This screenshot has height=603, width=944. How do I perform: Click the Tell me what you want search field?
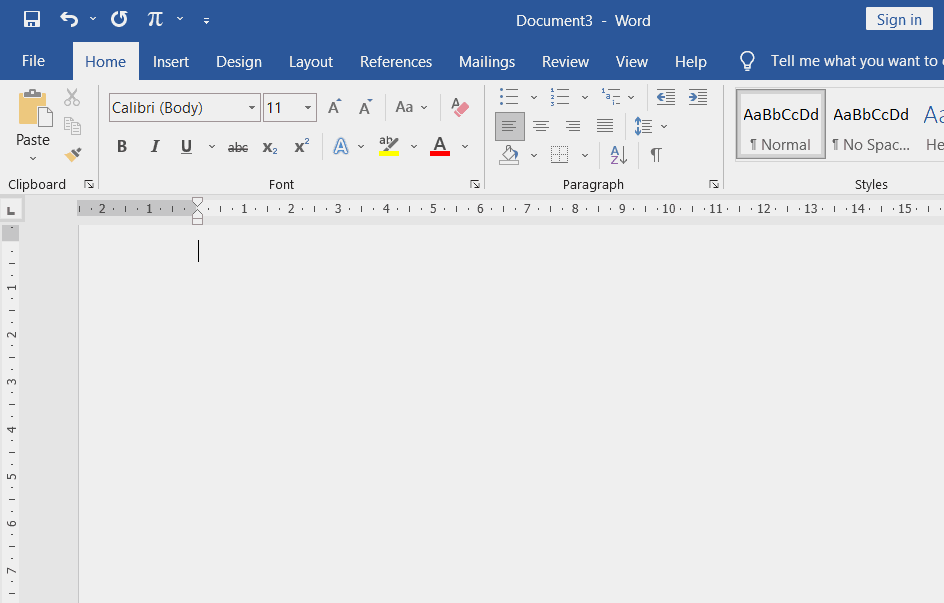pyautogui.click(x=853, y=61)
